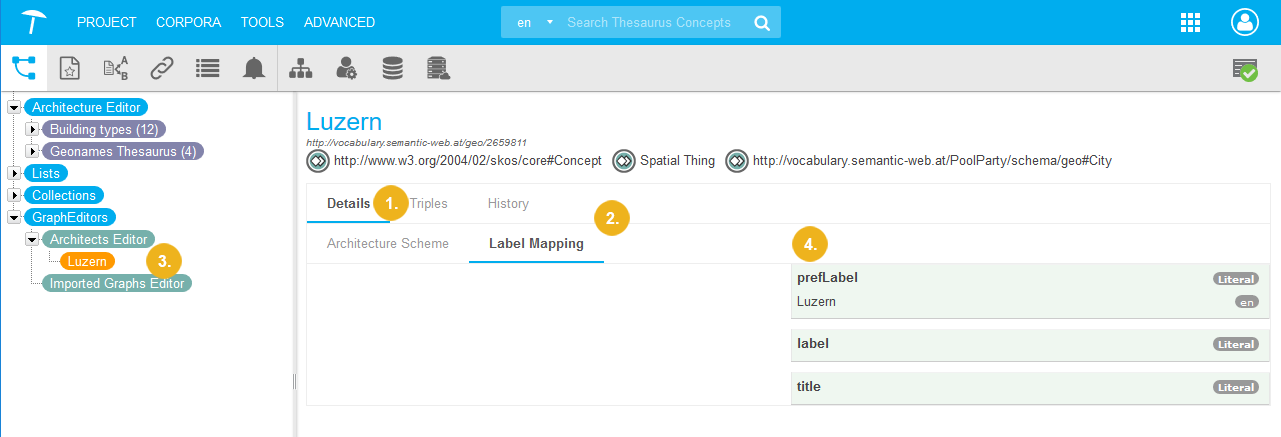Open the chain link icon in toolbar

pos(162,68)
